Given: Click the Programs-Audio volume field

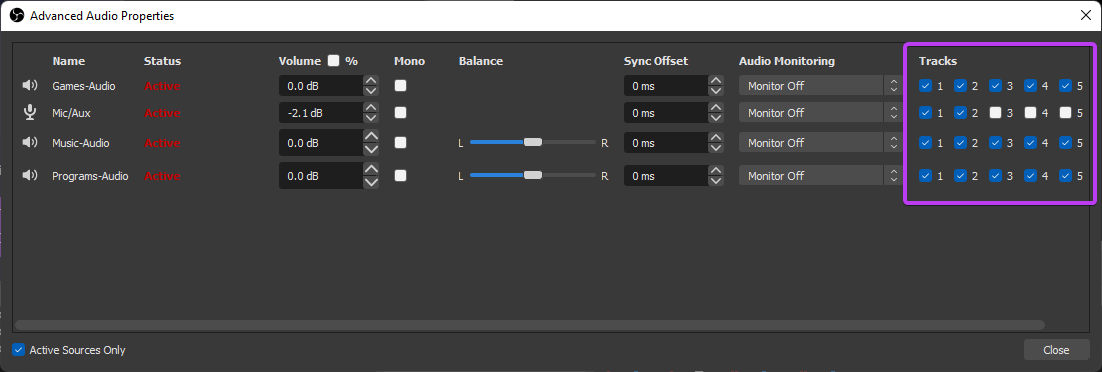Looking at the screenshot, I should click(321, 176).
